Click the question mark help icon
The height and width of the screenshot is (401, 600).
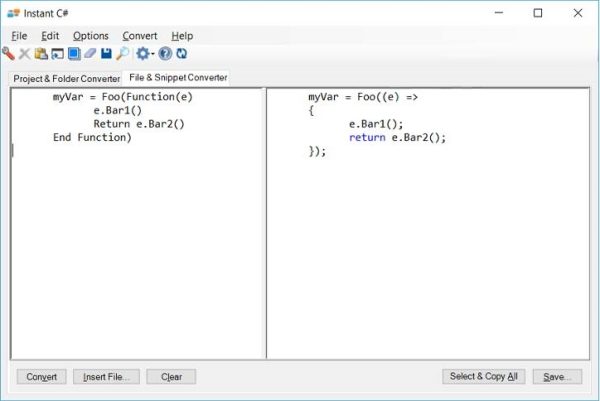(165, 54)
